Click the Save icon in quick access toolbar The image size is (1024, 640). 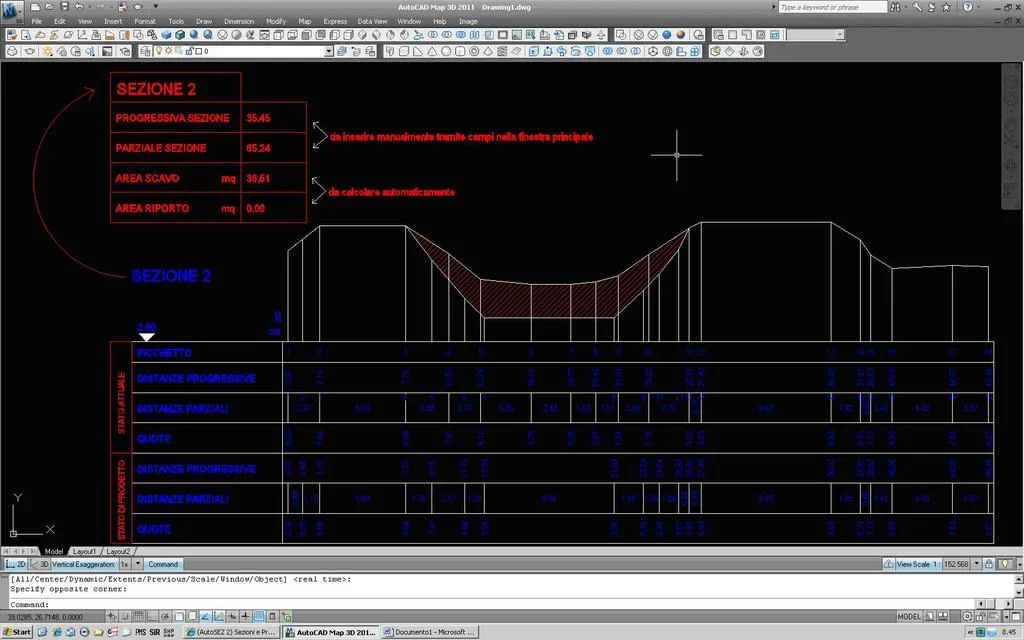[64, 7]
